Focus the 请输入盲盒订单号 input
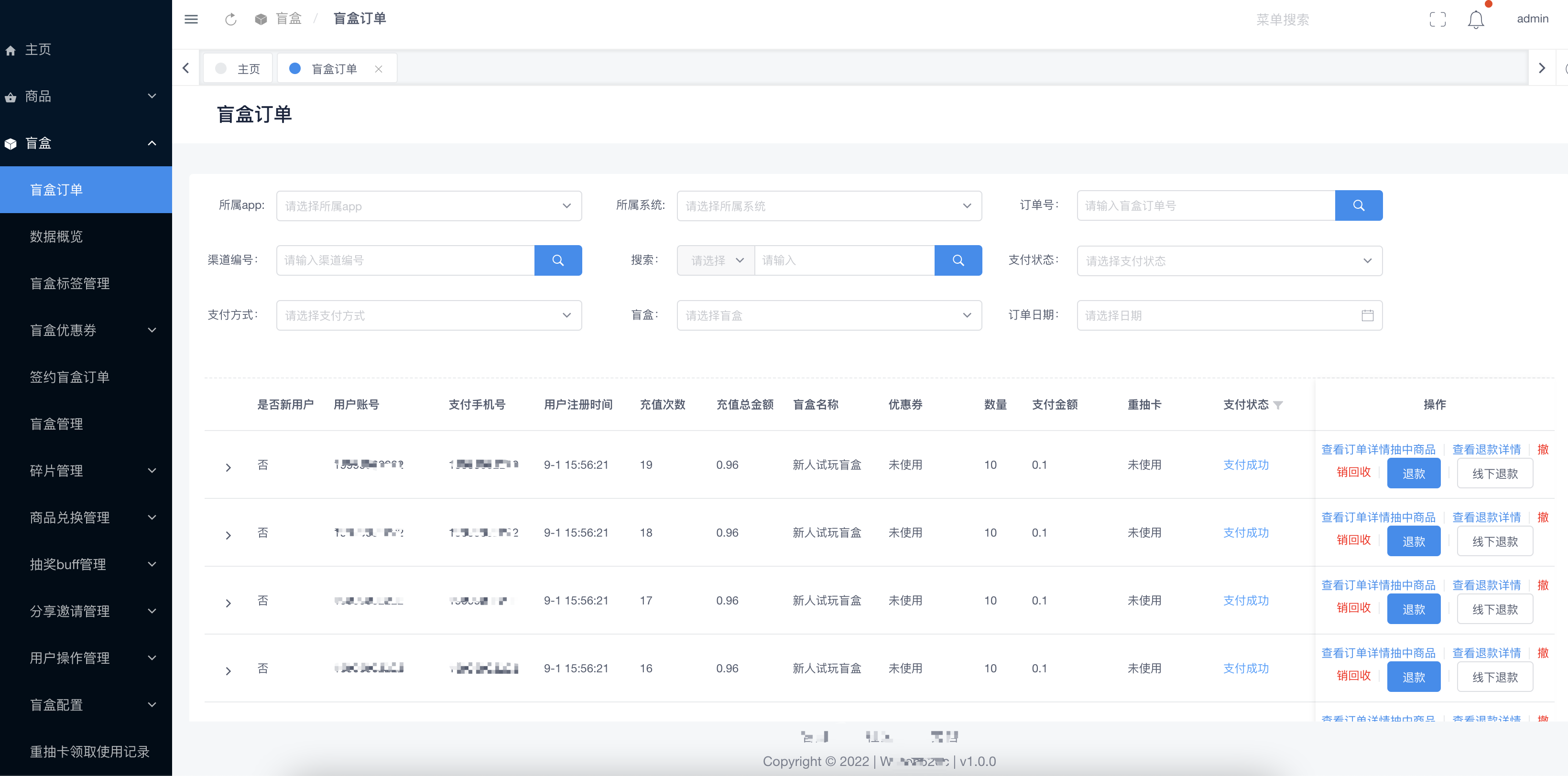The width and height of the screenshot is (1568, 776). [1206, 206]
